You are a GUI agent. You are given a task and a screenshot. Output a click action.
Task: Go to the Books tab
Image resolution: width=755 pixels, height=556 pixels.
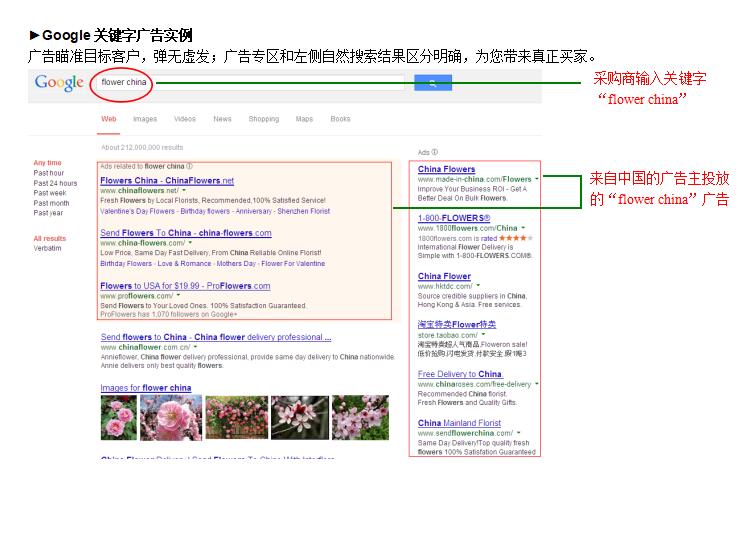coord(340,118)
